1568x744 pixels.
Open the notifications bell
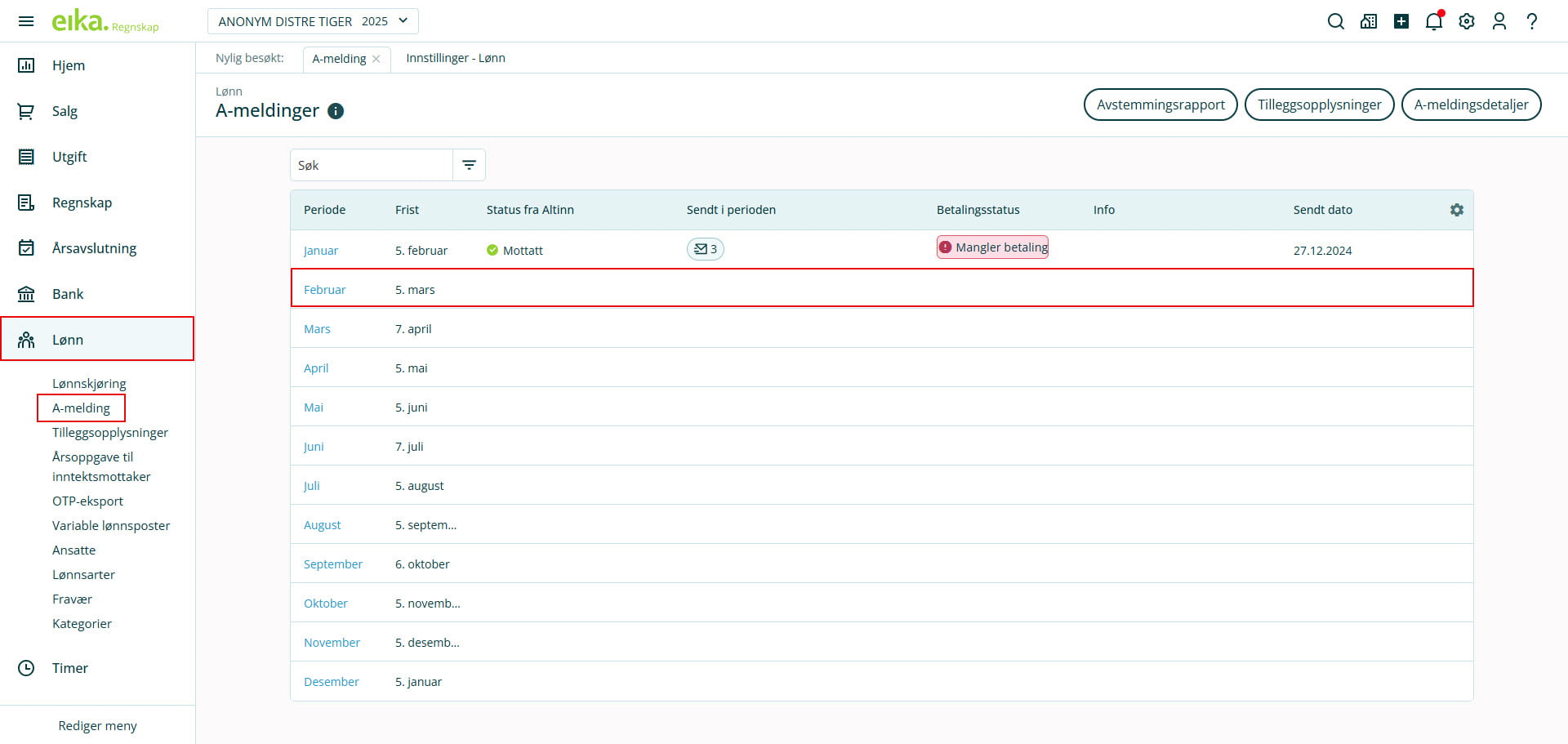pos(1433,22)
